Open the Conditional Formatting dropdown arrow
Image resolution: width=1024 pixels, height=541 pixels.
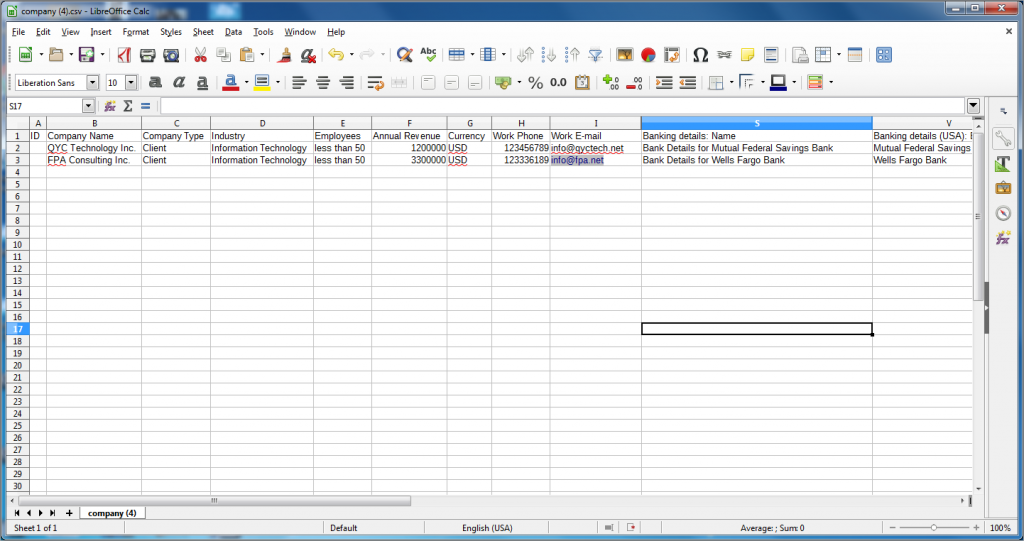(x=831, y=82)
